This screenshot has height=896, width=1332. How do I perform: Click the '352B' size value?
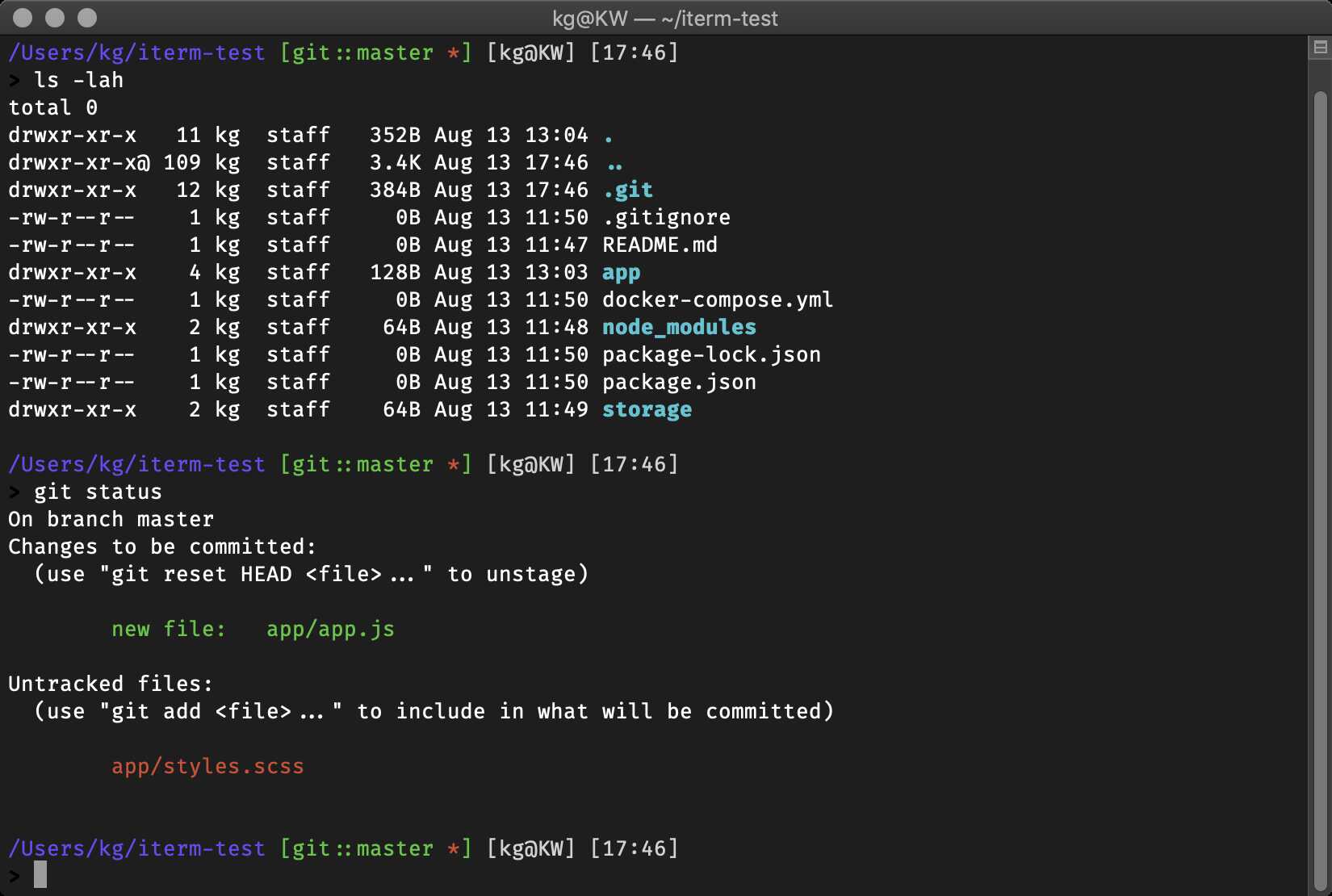[396, 135]
